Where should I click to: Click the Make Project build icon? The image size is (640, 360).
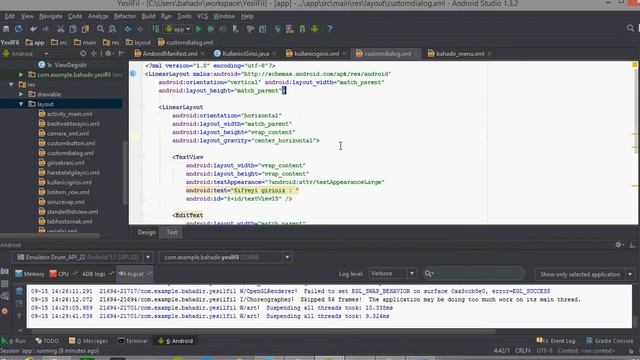156,29
